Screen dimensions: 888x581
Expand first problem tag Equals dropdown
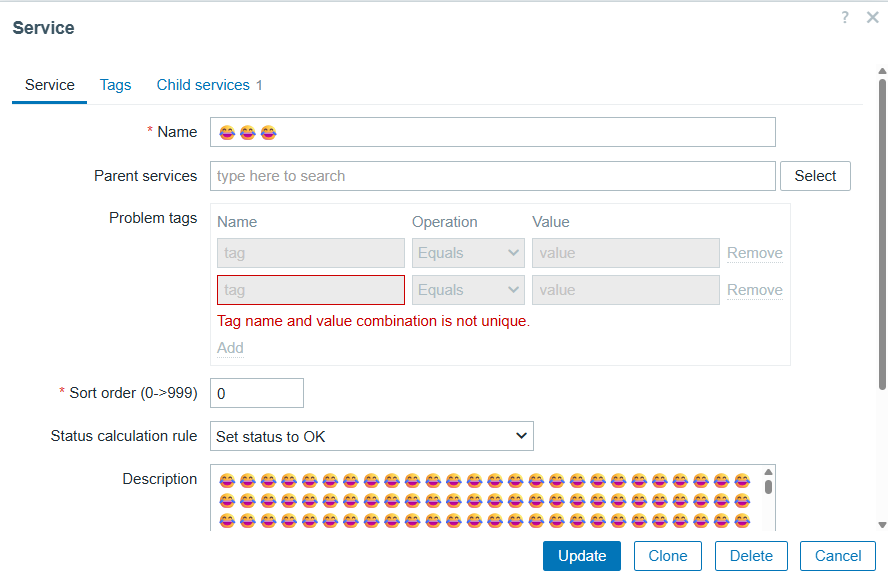pyautogui.click(x=468, y=253)
